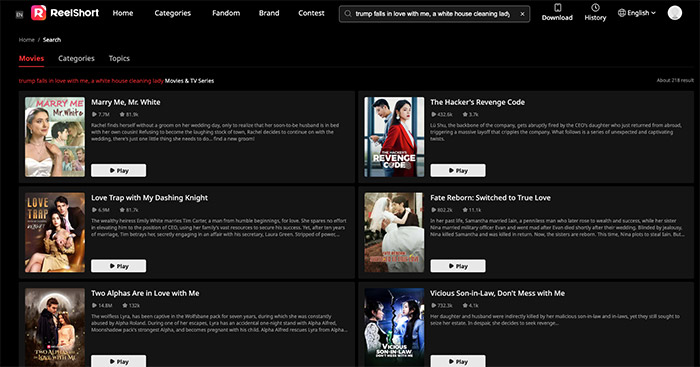Click the 732.3k play count of Vicious Son-in-Law
The width and height of the screenshot is (700, 367).
pyautogui.click(x=442, y=306)
